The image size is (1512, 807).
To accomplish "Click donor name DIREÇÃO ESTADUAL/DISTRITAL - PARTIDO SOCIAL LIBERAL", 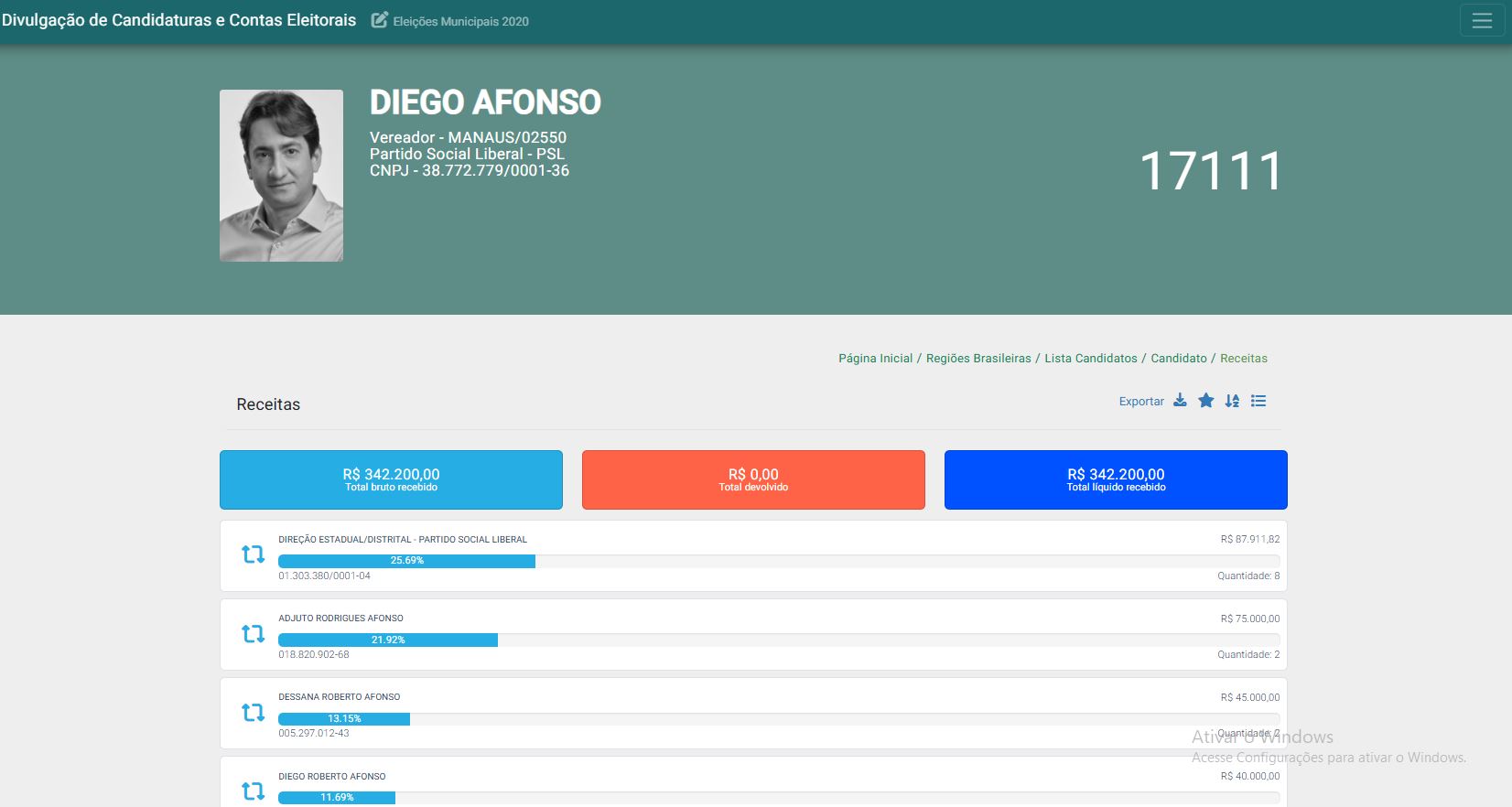I will (403, 540).
